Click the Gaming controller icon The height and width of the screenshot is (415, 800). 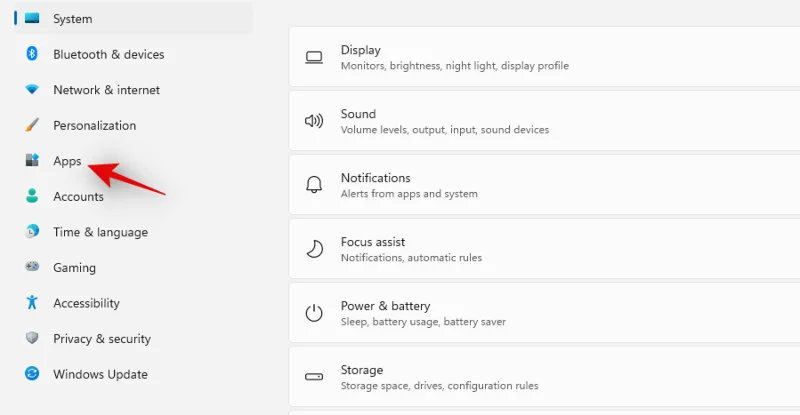[x=32, y=268]
